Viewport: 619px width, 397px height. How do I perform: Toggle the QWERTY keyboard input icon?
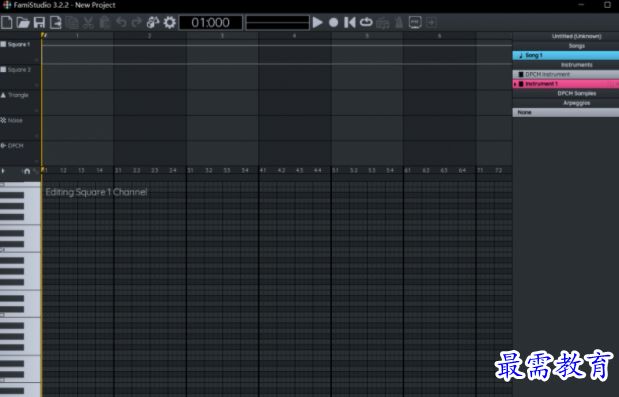[383, 22]
